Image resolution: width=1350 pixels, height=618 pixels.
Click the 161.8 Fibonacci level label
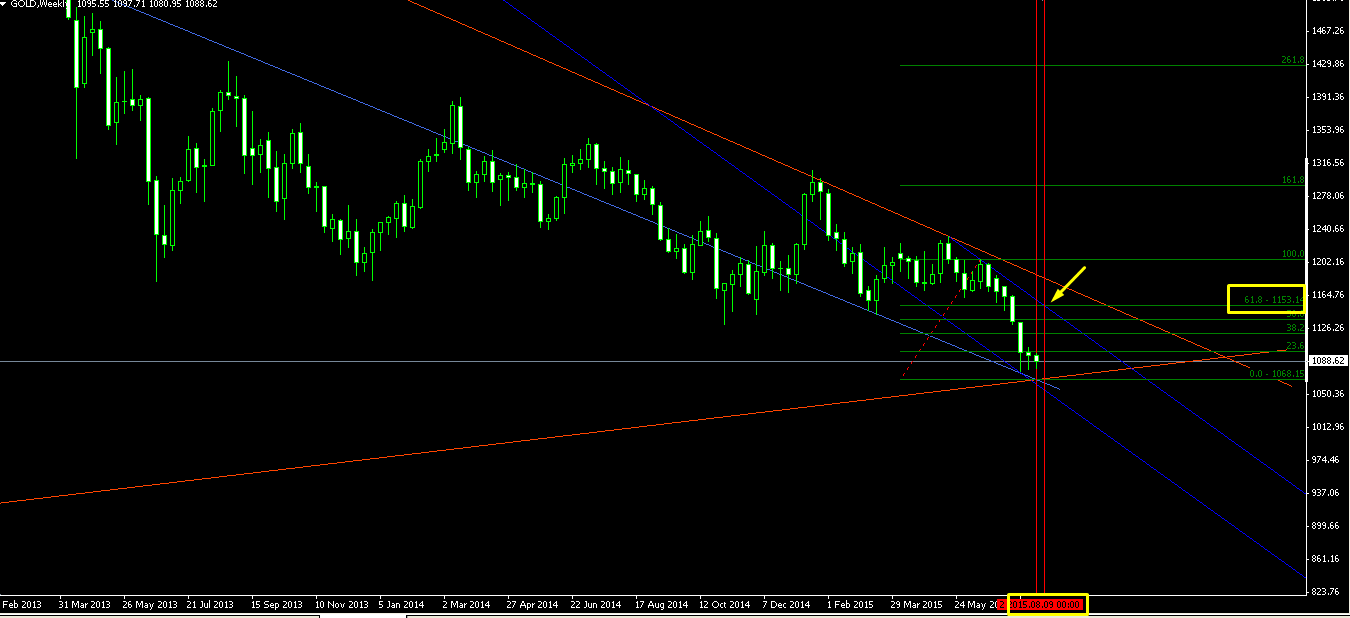click(1292, 180)
